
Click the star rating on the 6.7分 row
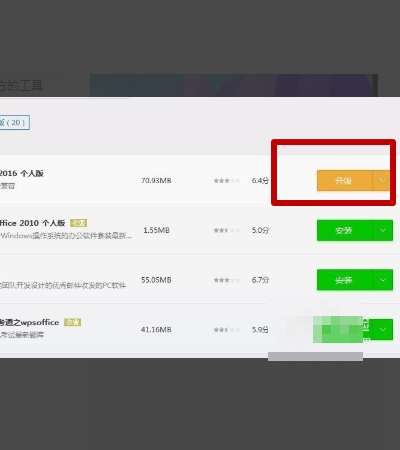(x=227, y=280)
